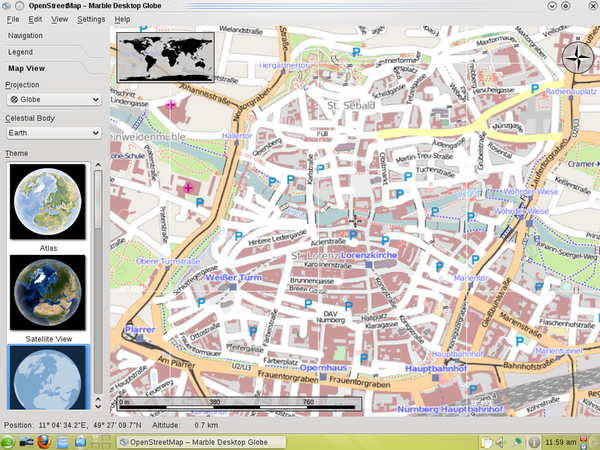Click the world overview mini map
This screenshot has width=600, height=450.
pos(165,57)
